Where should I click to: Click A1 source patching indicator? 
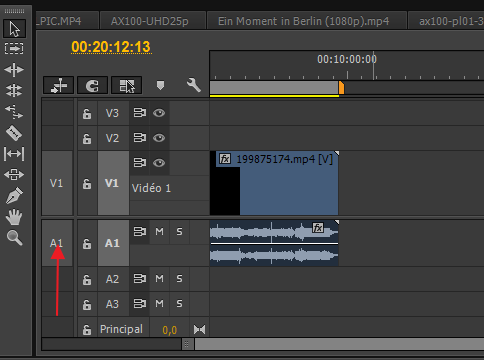point(57,243)
